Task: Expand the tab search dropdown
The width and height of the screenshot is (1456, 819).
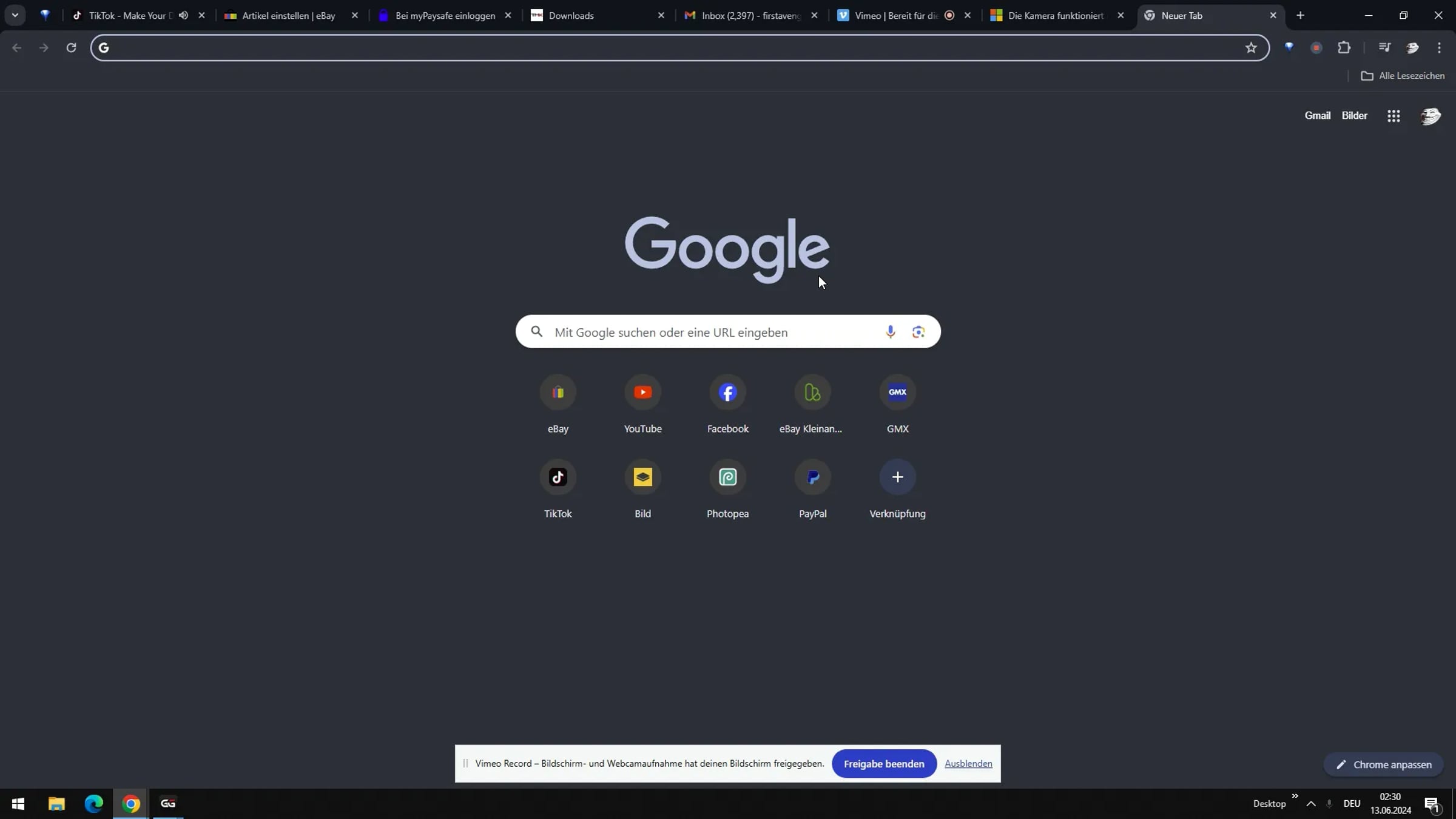Action: point(15,16)
